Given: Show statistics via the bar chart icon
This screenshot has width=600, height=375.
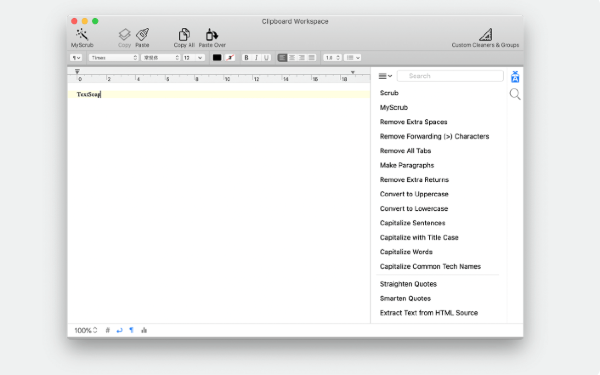Looking at the screenshot, I should tap(144, 330).
